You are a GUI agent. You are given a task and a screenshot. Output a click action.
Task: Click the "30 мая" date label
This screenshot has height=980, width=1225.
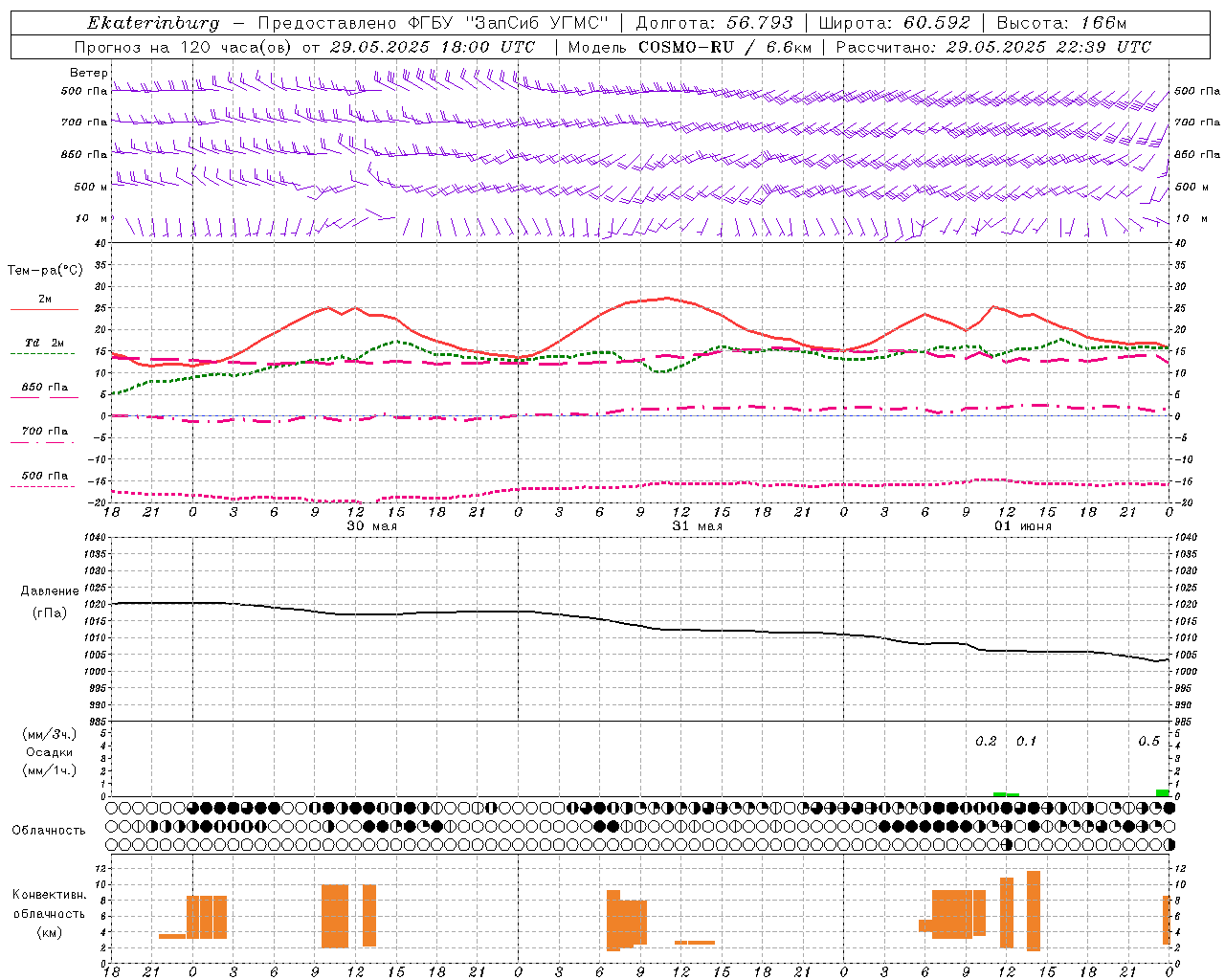pos(372,526)
